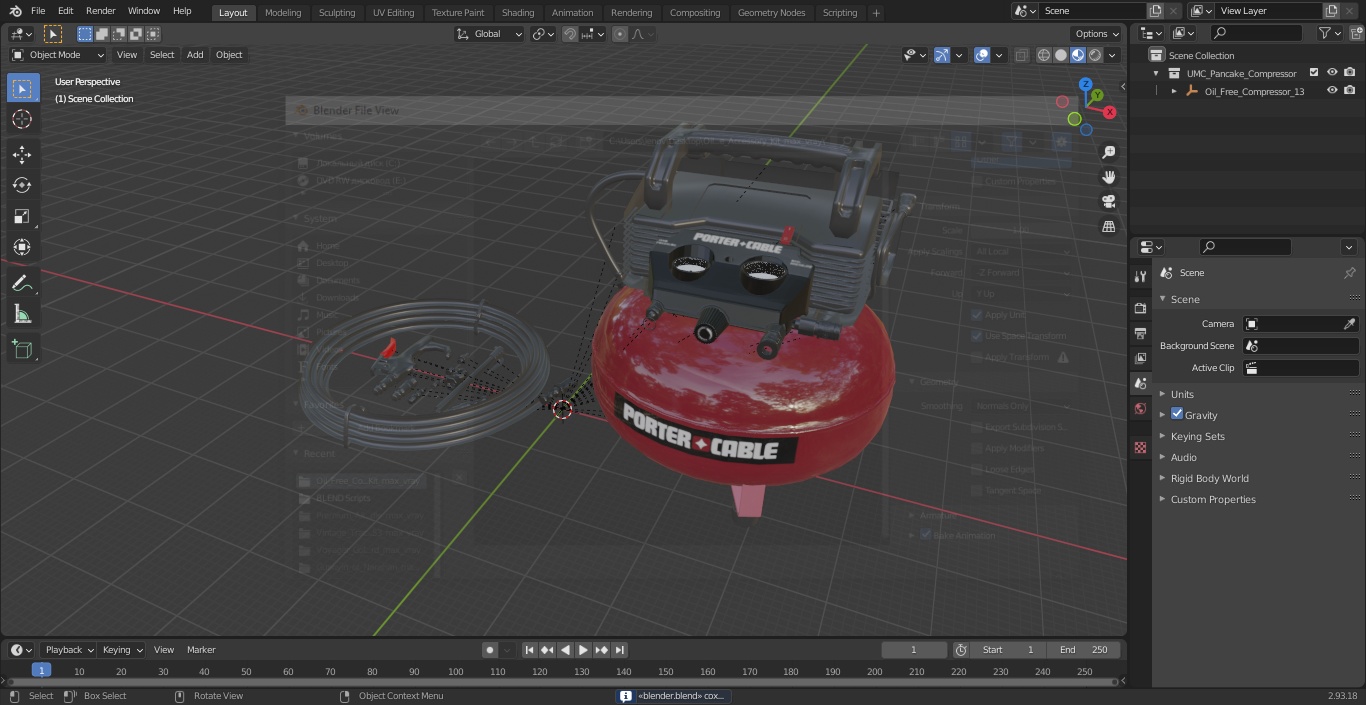Viewport: 1366px width, 705px height.
Task: Toggle the camera view icon
Action: click(1108, 202)
